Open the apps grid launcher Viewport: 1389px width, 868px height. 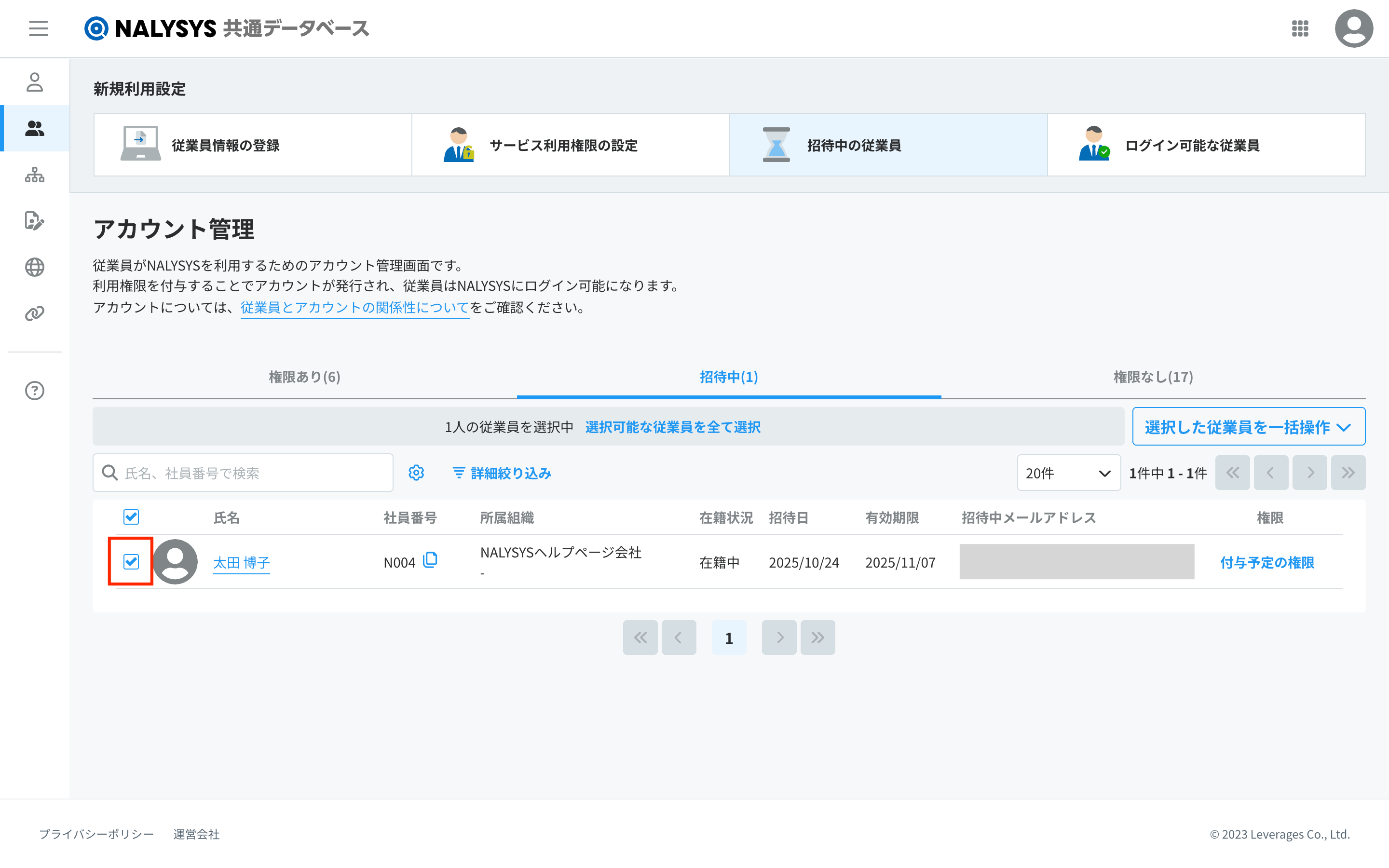point(1299,28)
